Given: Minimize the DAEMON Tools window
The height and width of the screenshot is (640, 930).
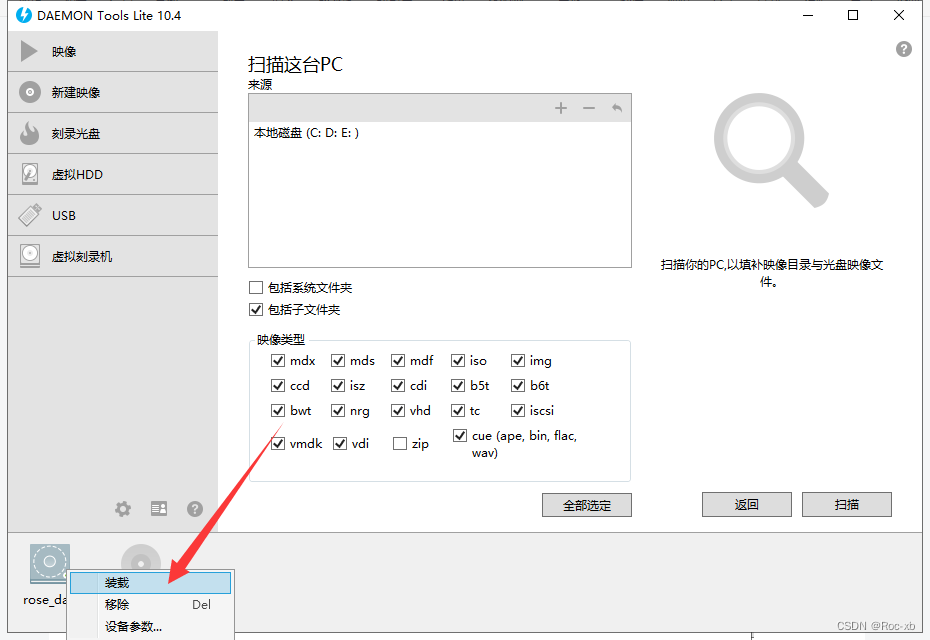Looking at the screenshot, I should [x=808, y=15].
